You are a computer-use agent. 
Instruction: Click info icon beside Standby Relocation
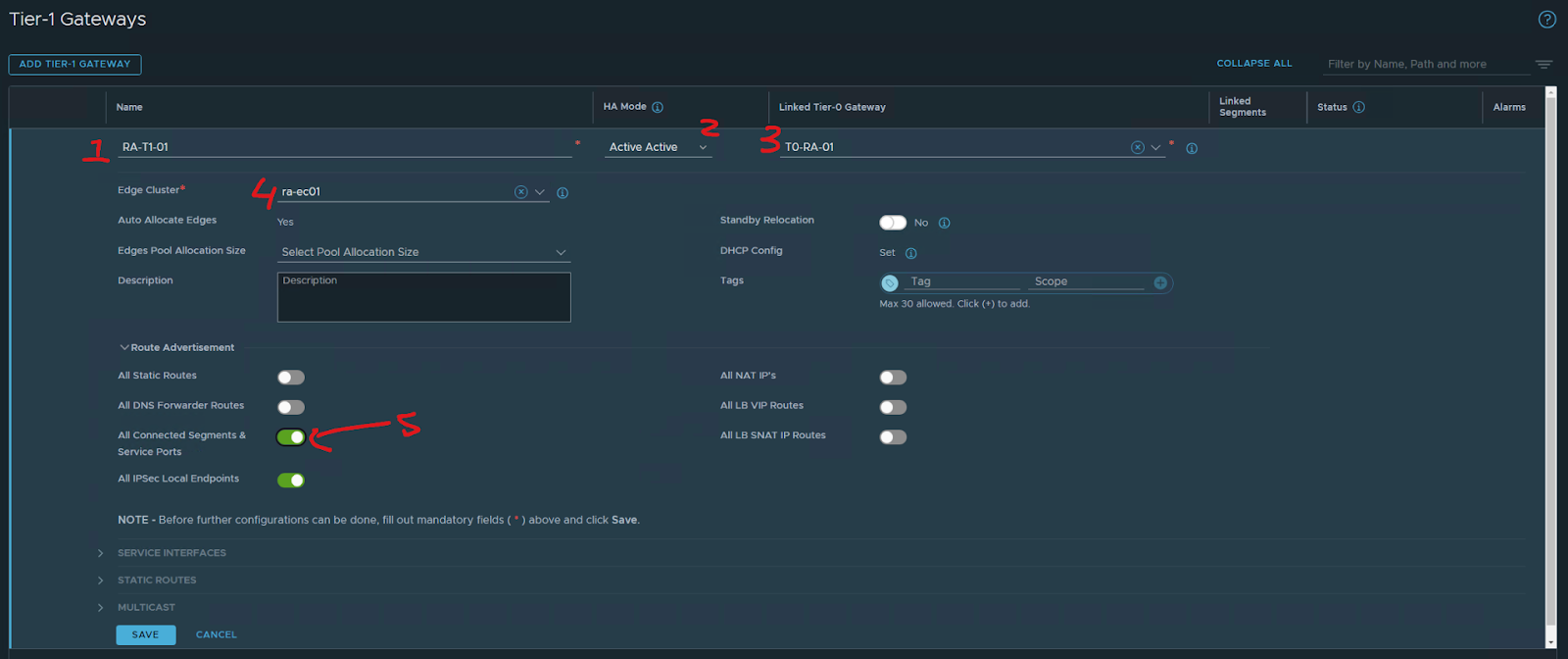click(x=944, y=223)
